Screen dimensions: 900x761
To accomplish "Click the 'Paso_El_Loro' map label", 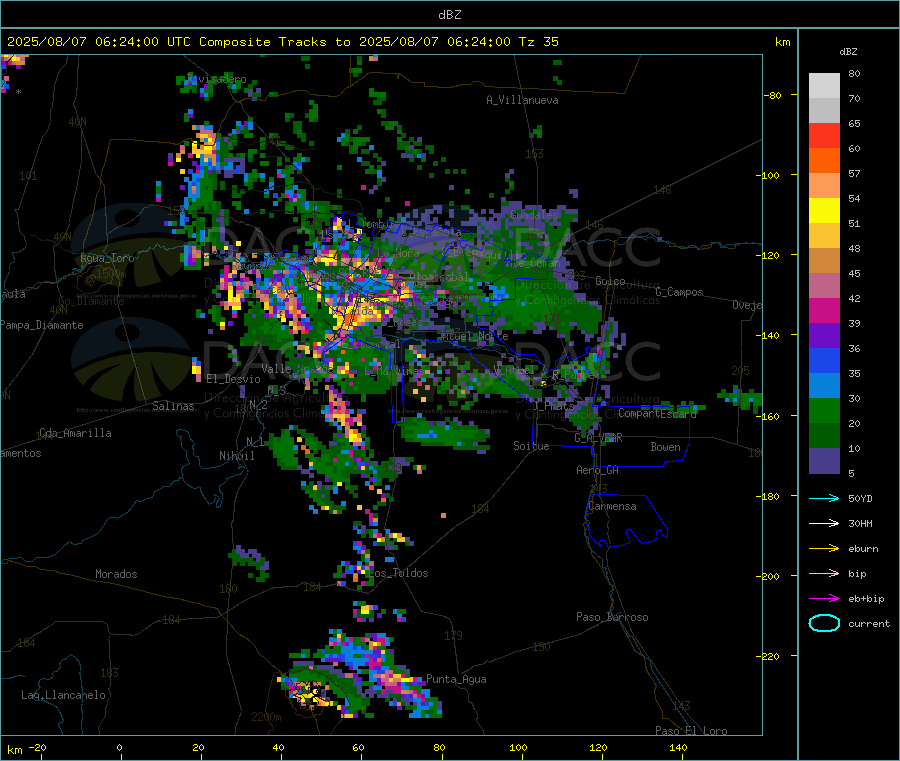I will (691, 731).
